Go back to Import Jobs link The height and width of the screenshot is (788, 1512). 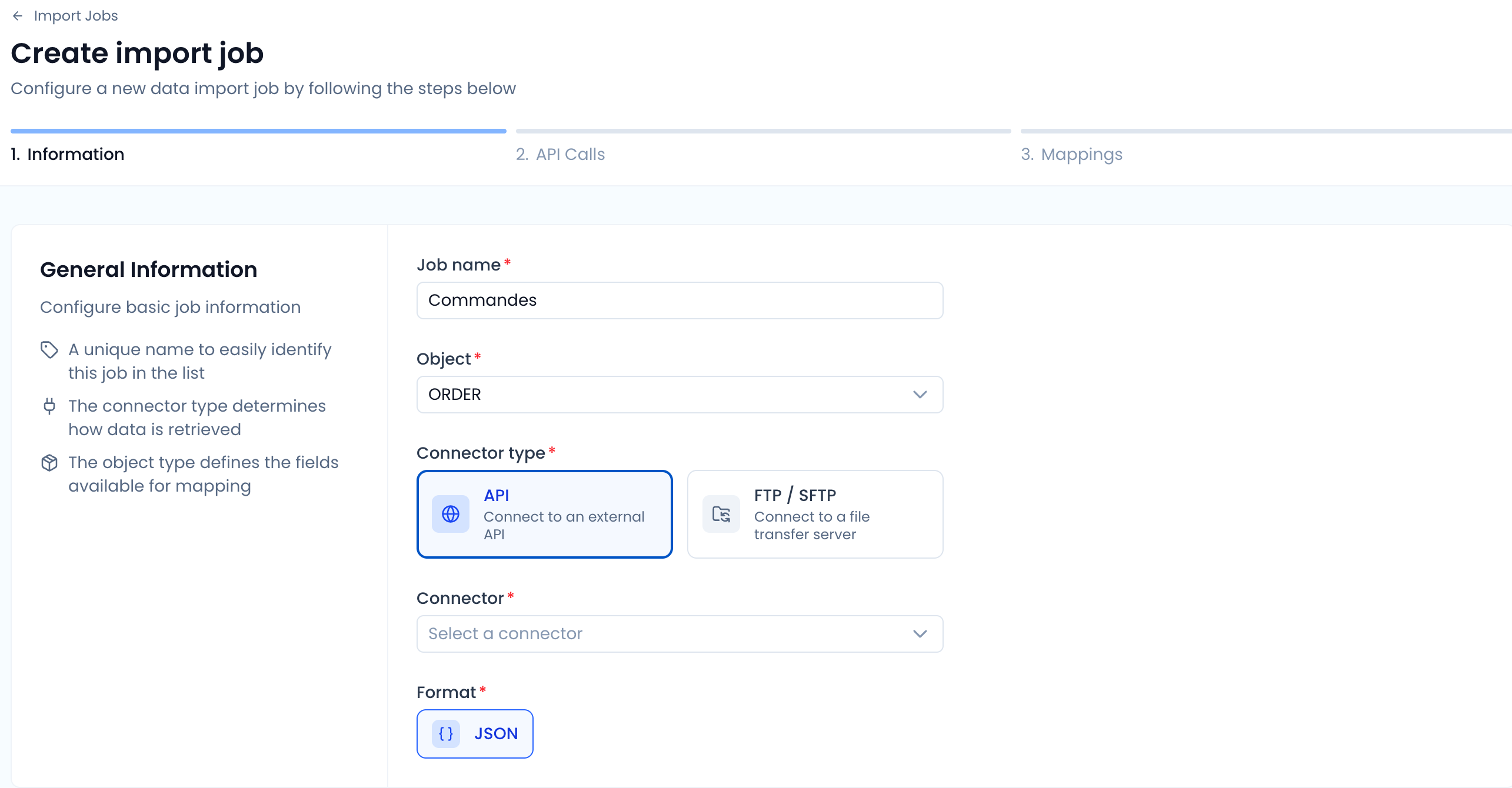pos(76,16)
